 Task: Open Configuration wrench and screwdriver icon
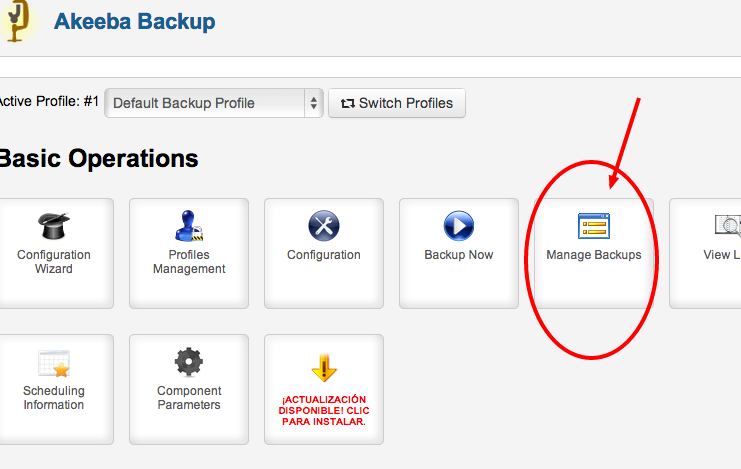324,226
